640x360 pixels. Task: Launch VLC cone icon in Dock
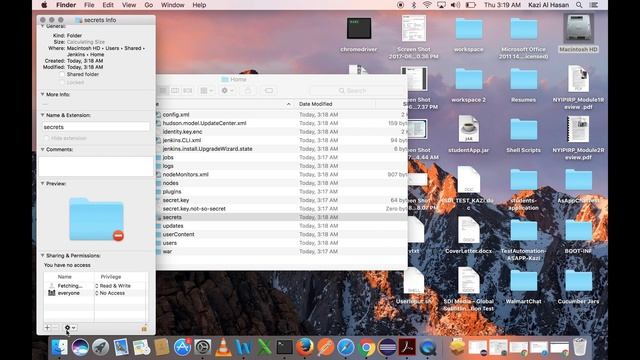pos(223,347)
